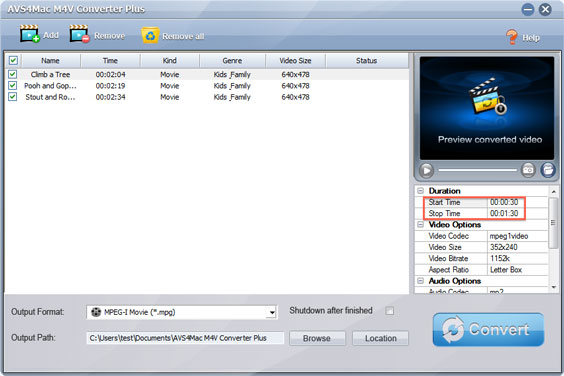The width and height of the screenshot is (564, 376).
Task: Click the Help label text
Action: (x=531, y=37)
